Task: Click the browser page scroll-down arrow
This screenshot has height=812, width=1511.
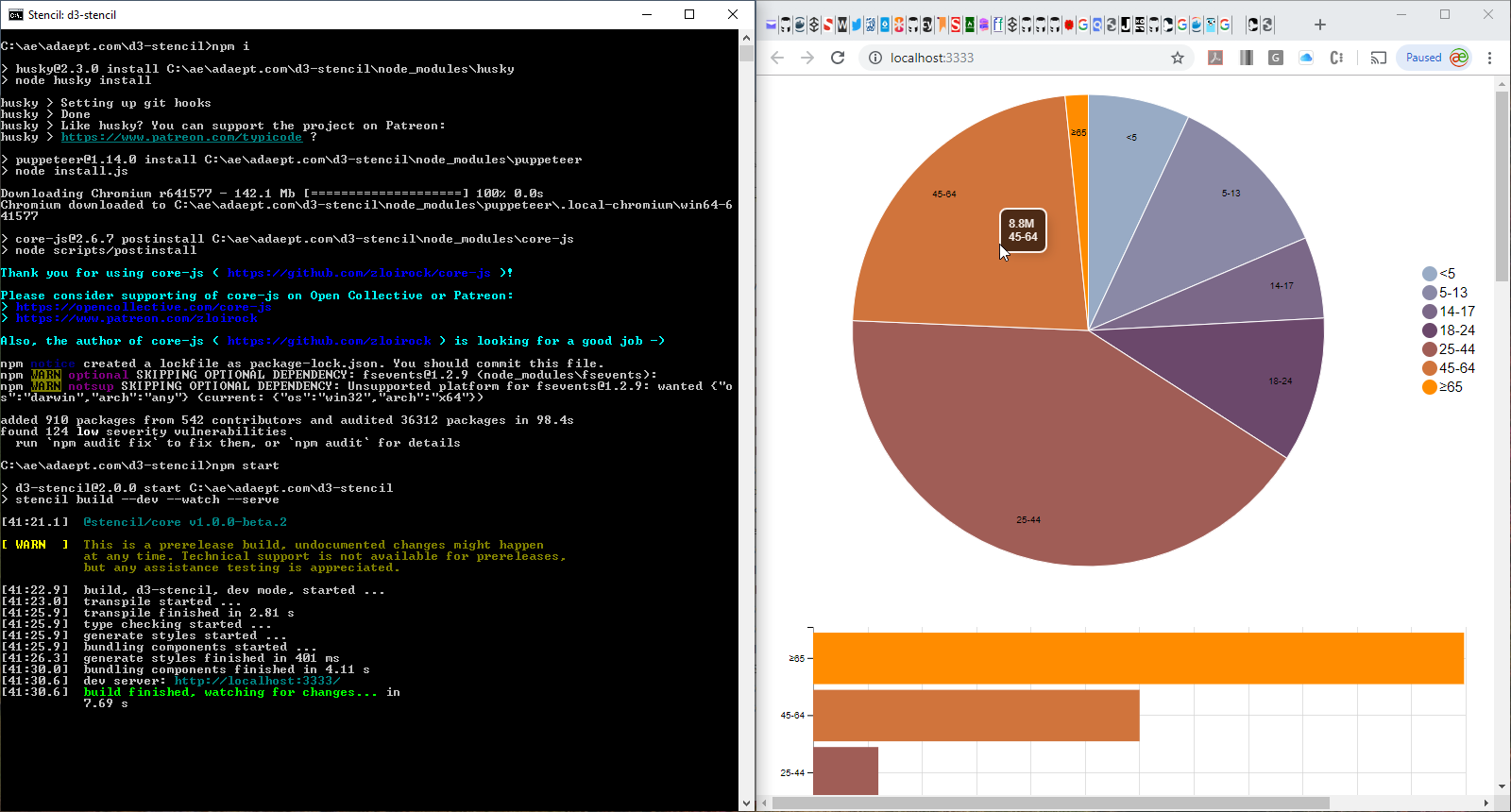Action: [1502, 787]
